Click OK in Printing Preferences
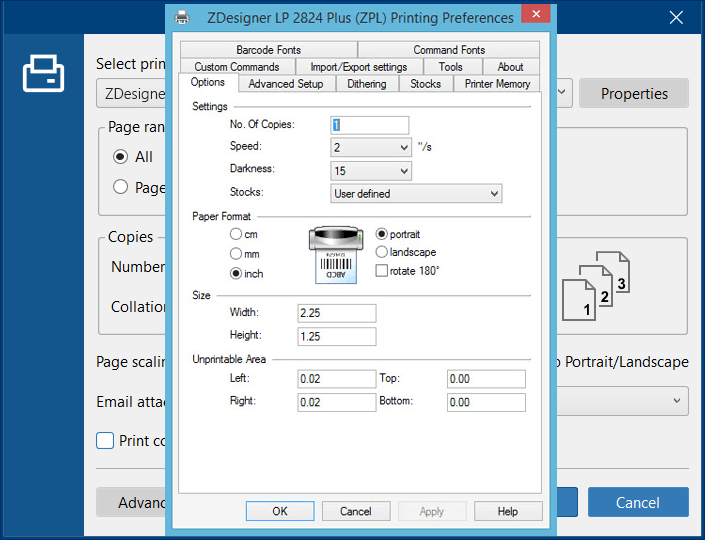This screenshot has width=705, height=540. 280,511
